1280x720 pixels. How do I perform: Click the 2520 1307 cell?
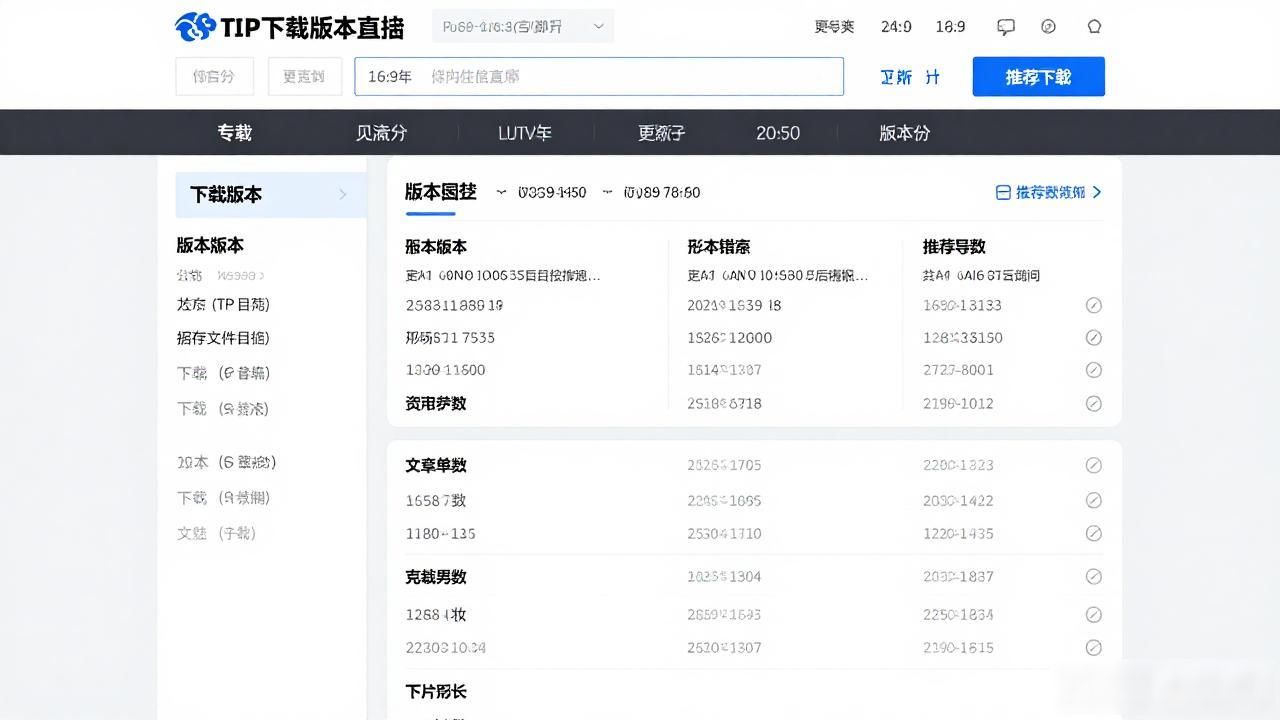(x=724, y=647)
